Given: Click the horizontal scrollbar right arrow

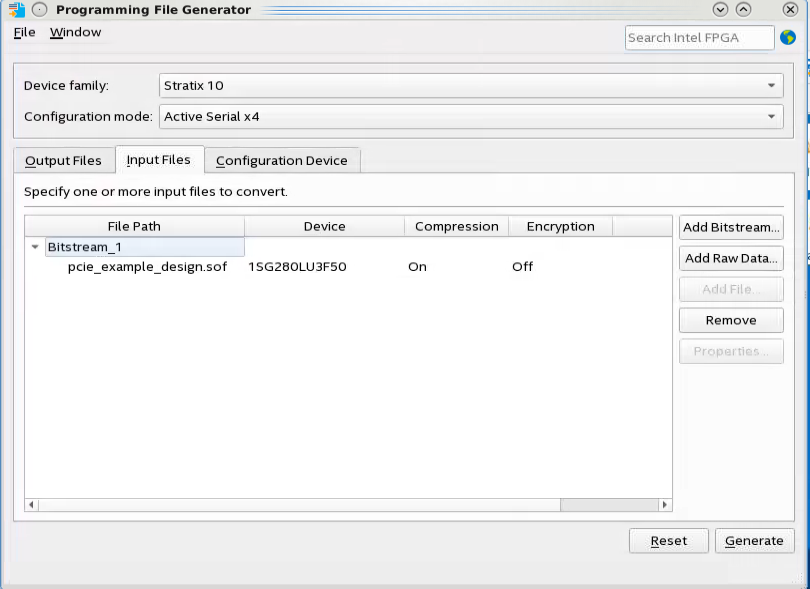Looking at the screenshot, I should [665, 505].
